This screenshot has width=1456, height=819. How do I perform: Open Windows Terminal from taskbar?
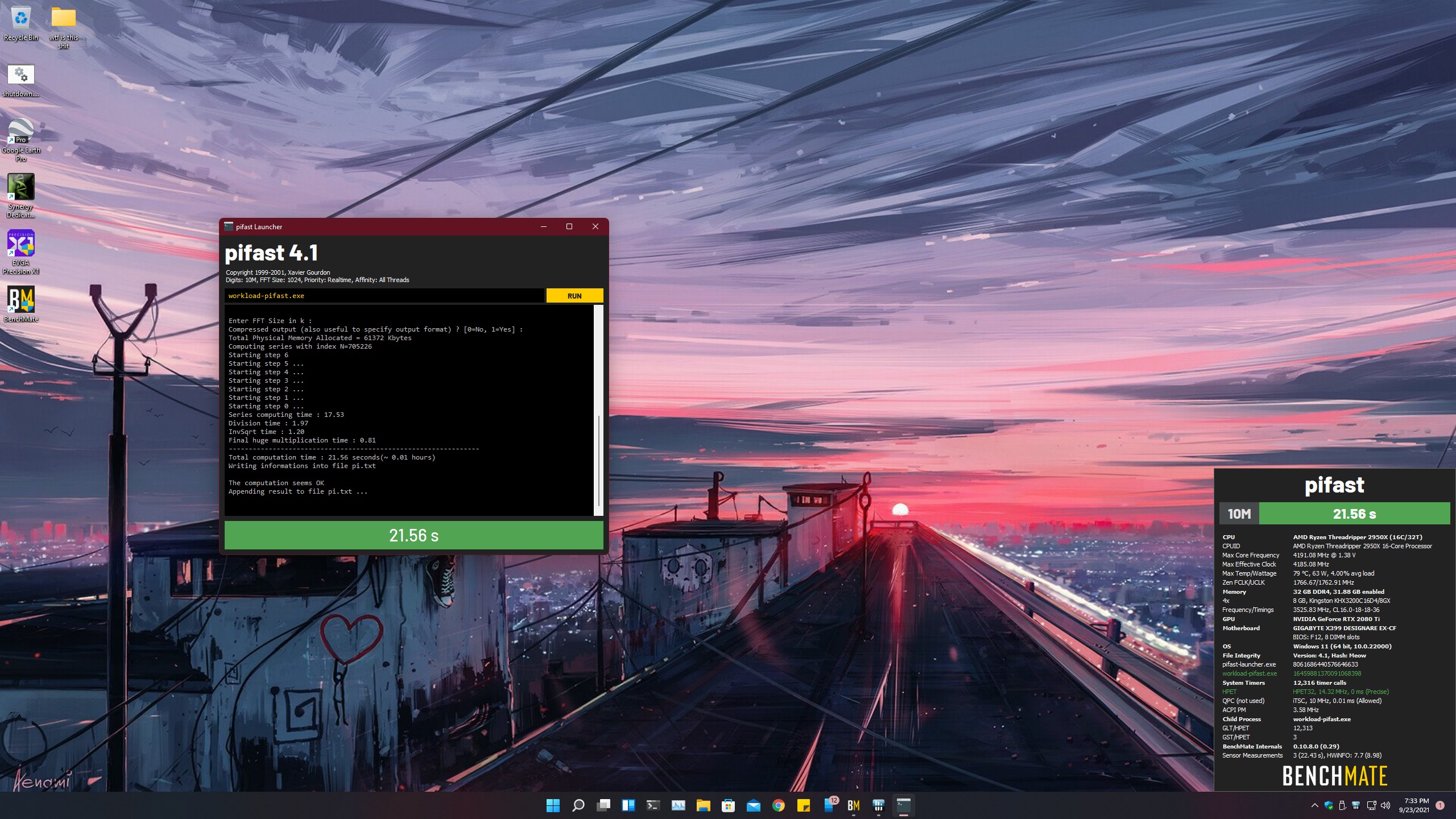click(653, 805)
